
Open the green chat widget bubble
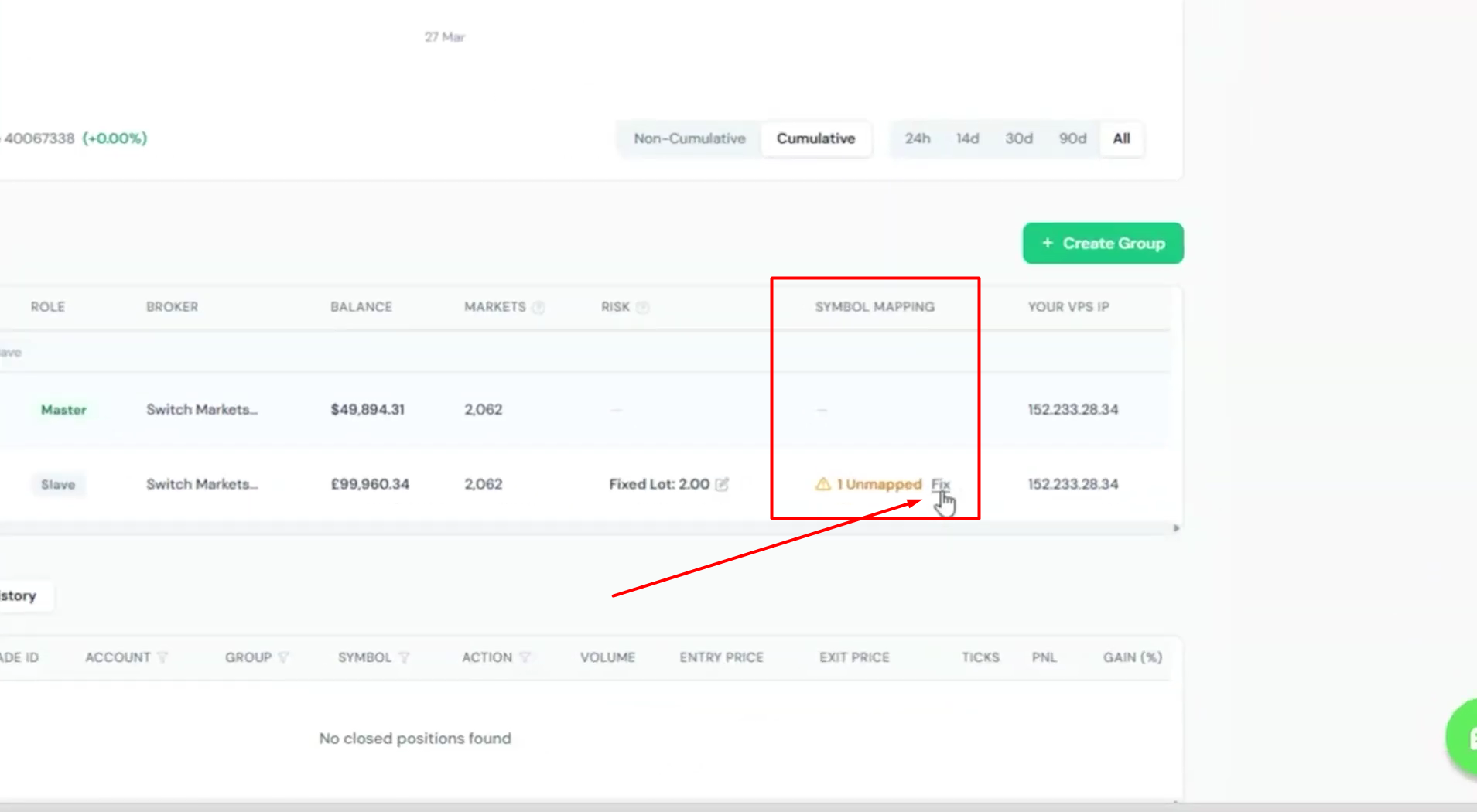tap(1462, 738)
